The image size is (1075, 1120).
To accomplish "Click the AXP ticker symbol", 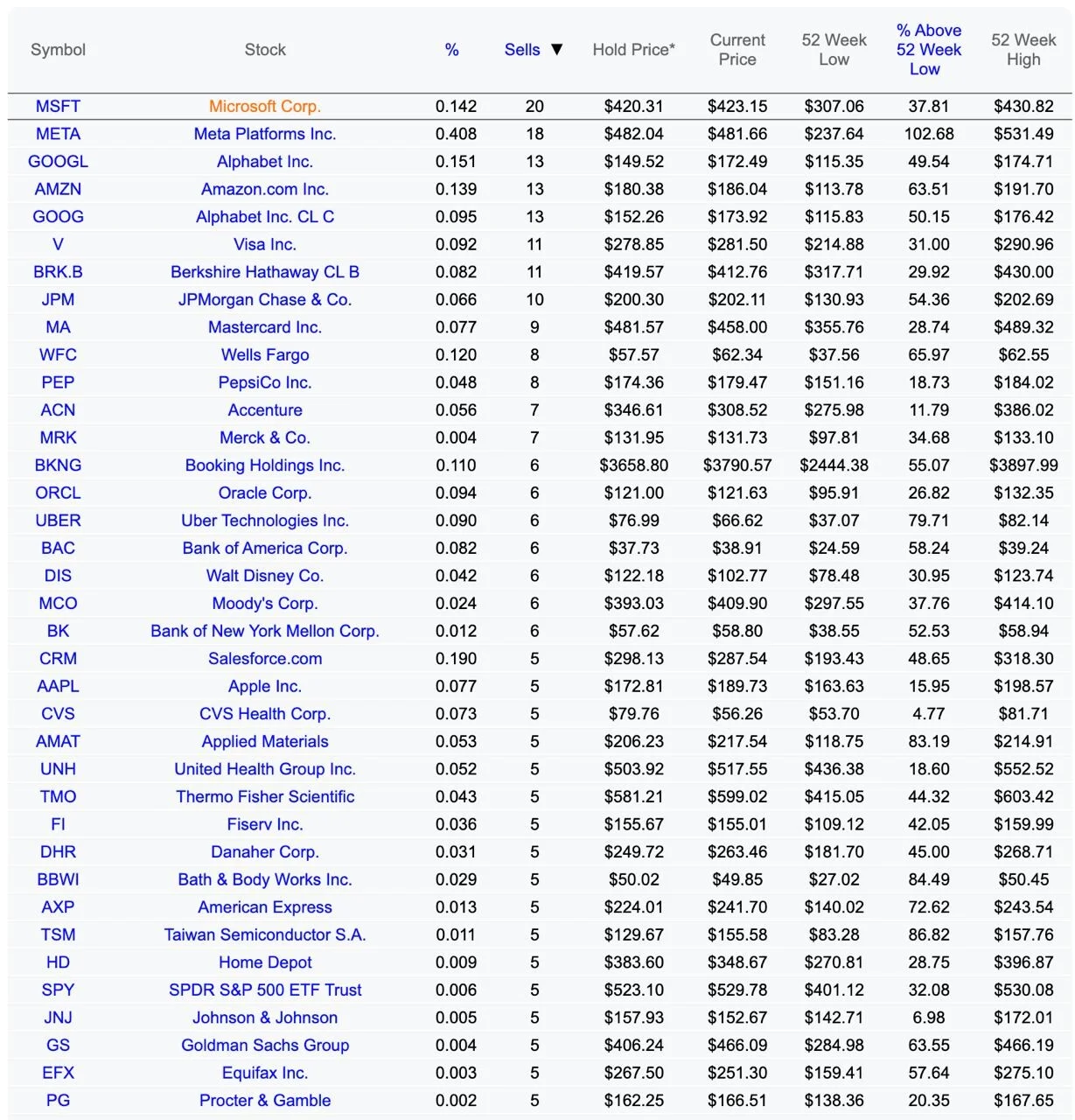I will (58, 907).
